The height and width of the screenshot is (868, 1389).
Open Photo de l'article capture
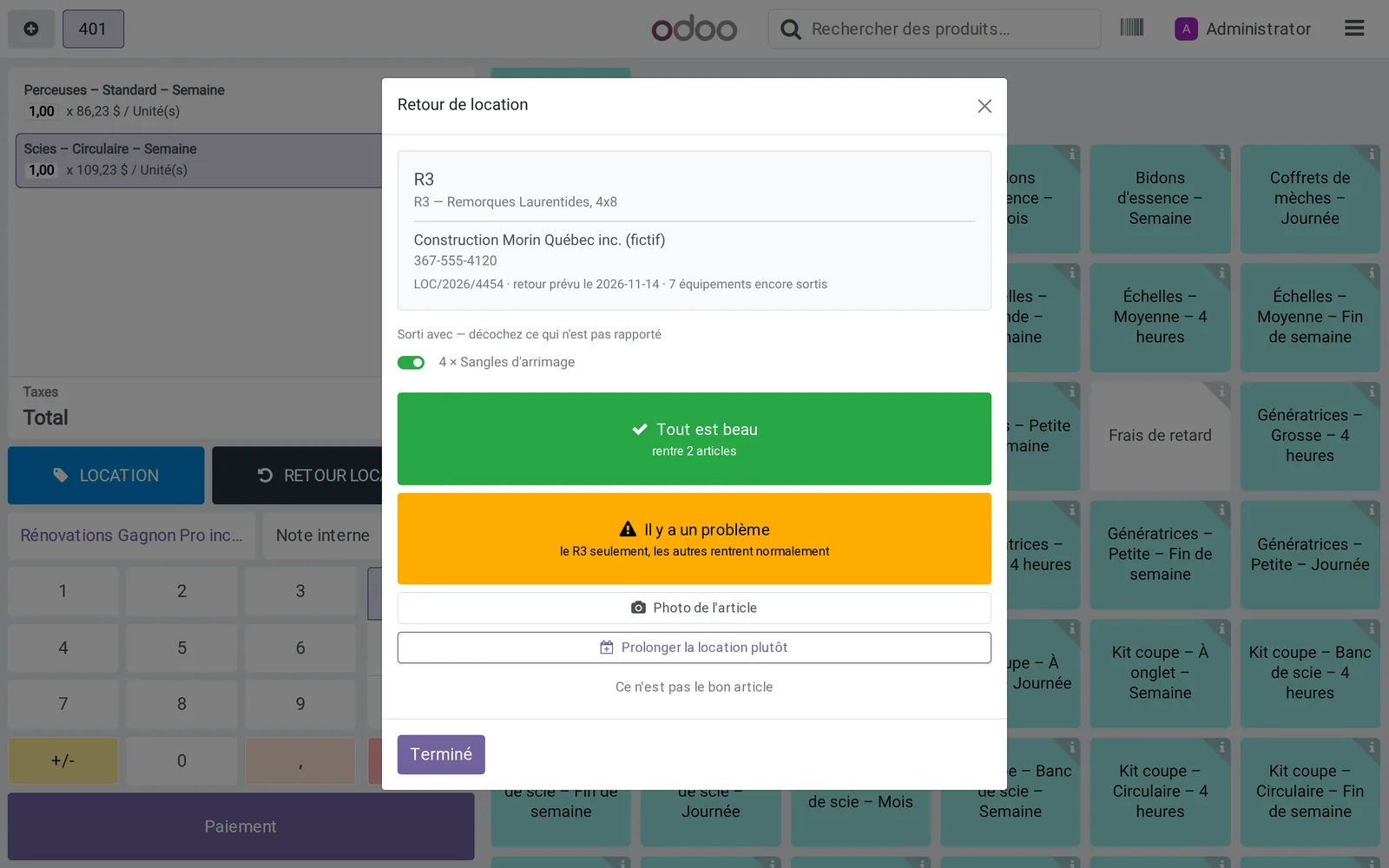tap(694, 608)
